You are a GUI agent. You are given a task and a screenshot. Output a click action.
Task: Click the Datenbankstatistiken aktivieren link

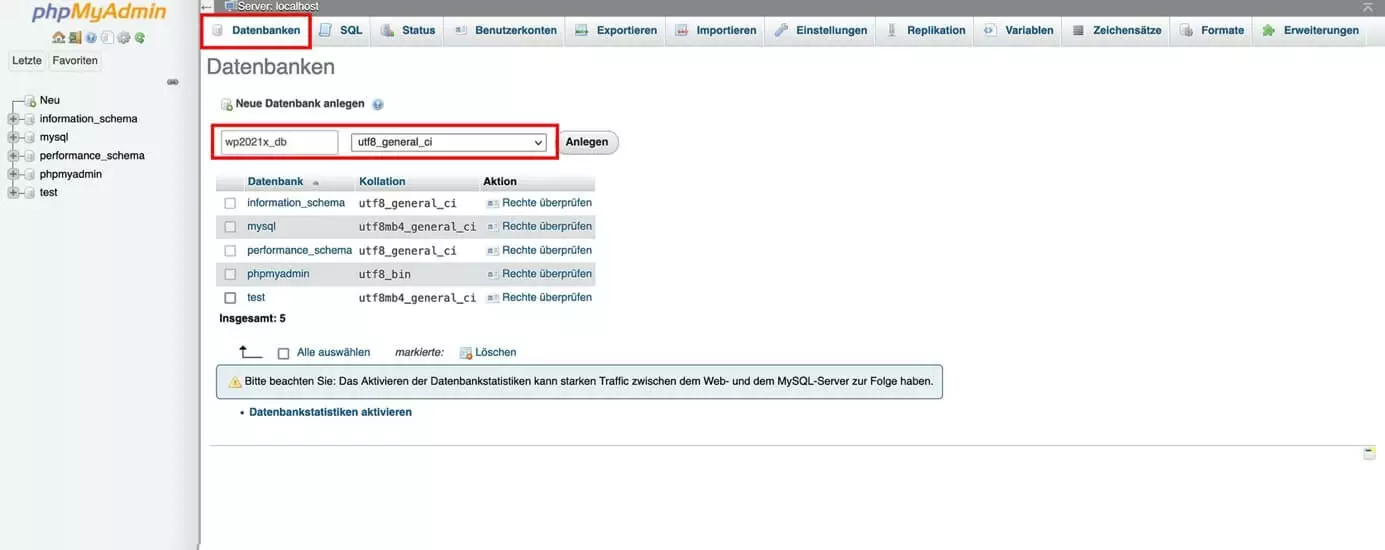click(330, 412)
